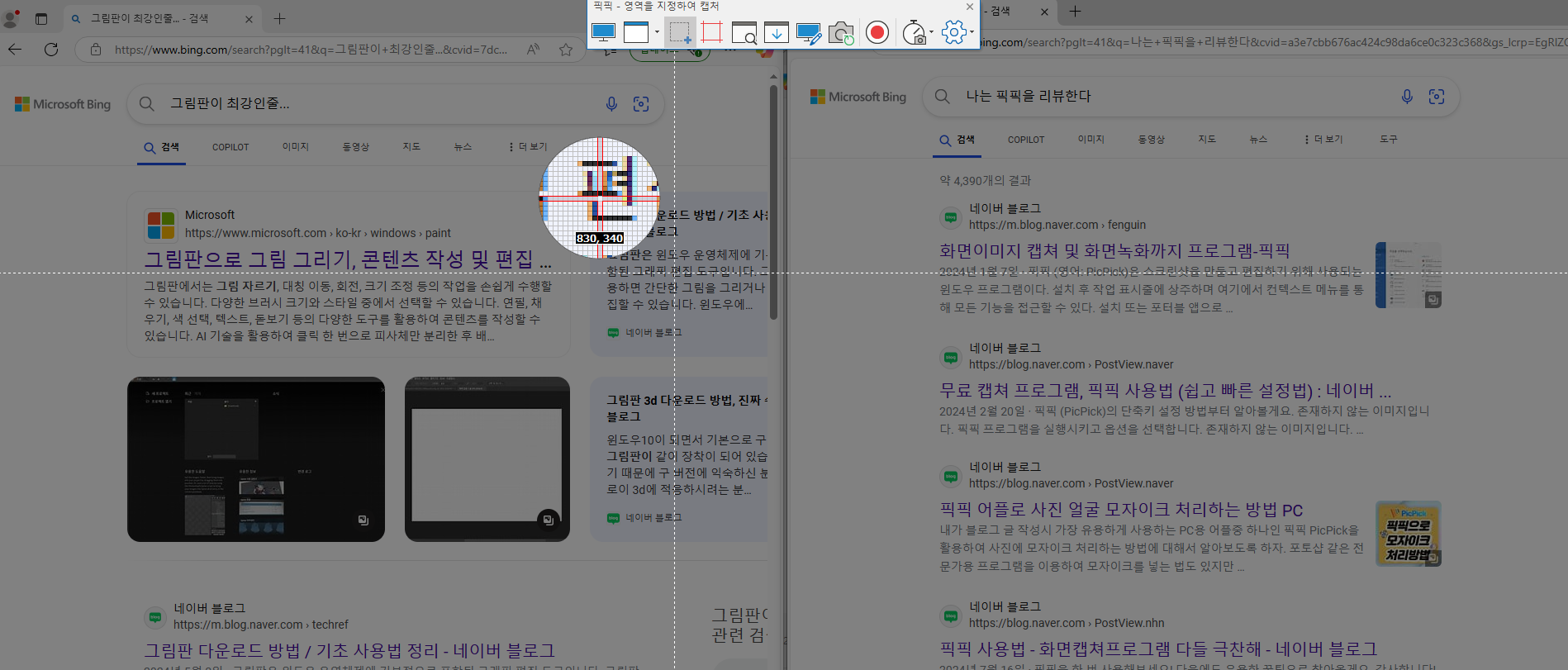Viewport: 1568px width, 670px height.
Task: Click visual search icon in left Bing search box
Action: point(641,104)
